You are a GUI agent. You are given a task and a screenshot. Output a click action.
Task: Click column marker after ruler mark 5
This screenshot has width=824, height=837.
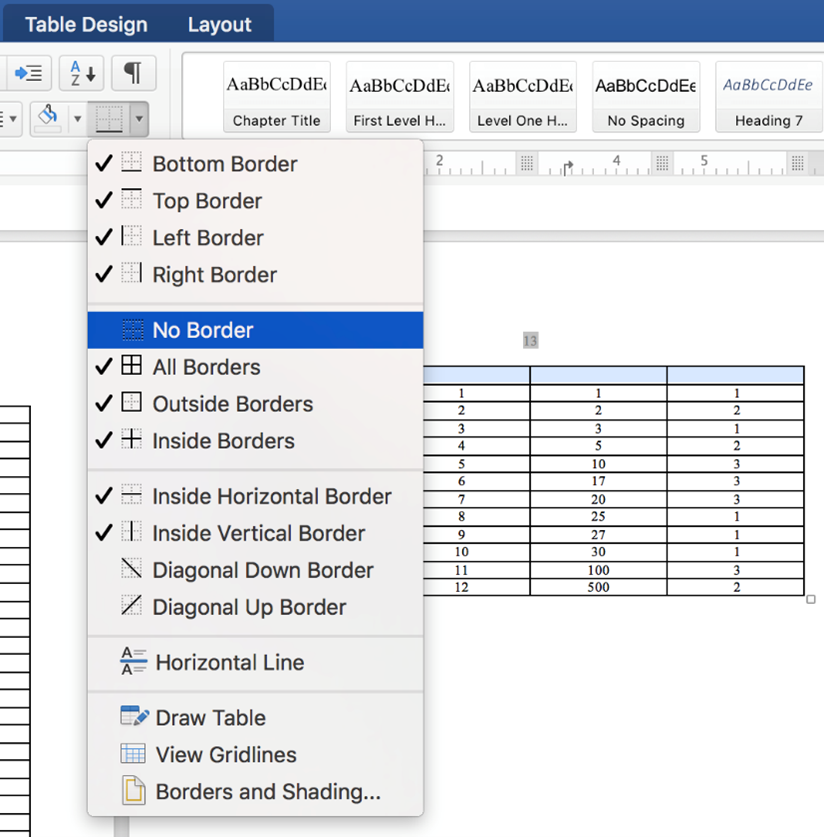click(x=797, y=163)
